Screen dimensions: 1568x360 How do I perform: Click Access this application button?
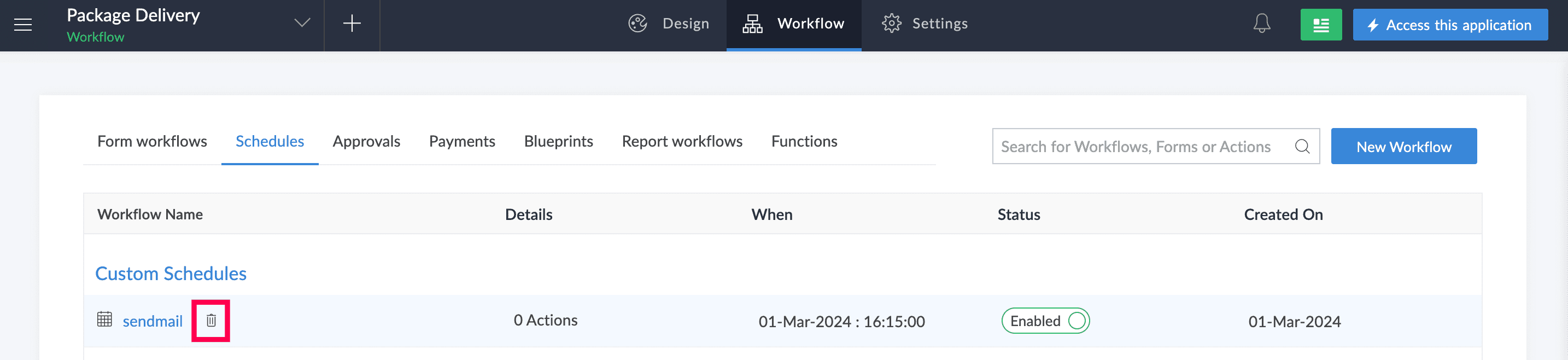tap(1449, 25)
